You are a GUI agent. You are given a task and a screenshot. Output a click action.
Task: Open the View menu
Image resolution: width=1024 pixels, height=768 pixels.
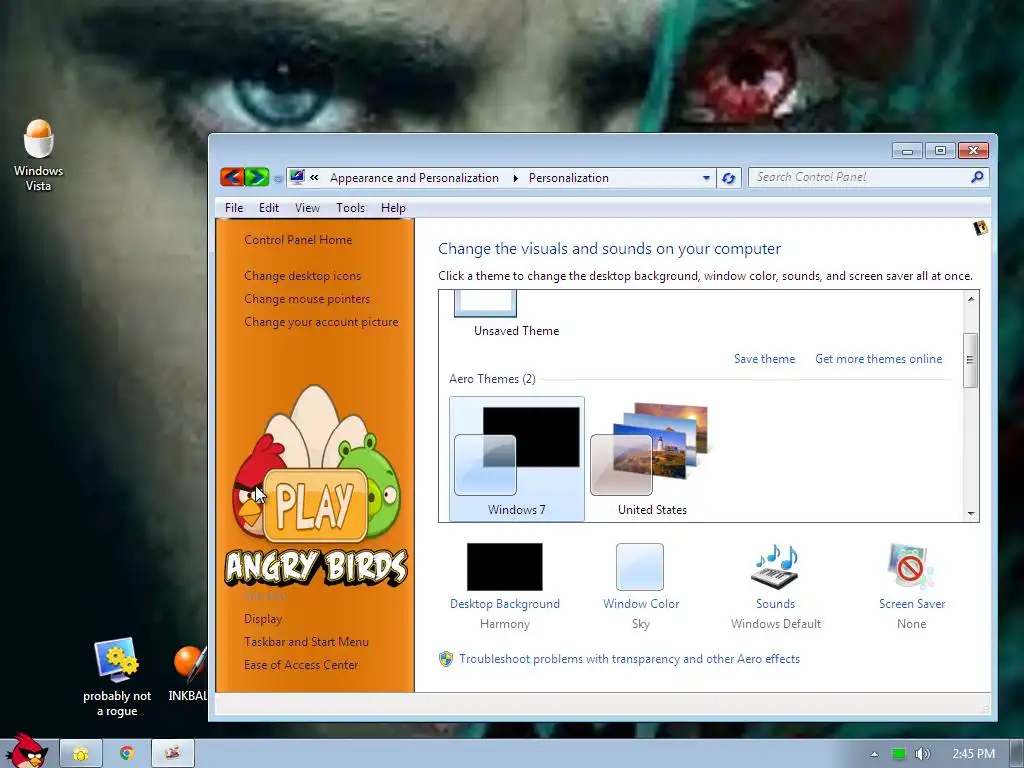pyautogui.click(x=307, y=208)
